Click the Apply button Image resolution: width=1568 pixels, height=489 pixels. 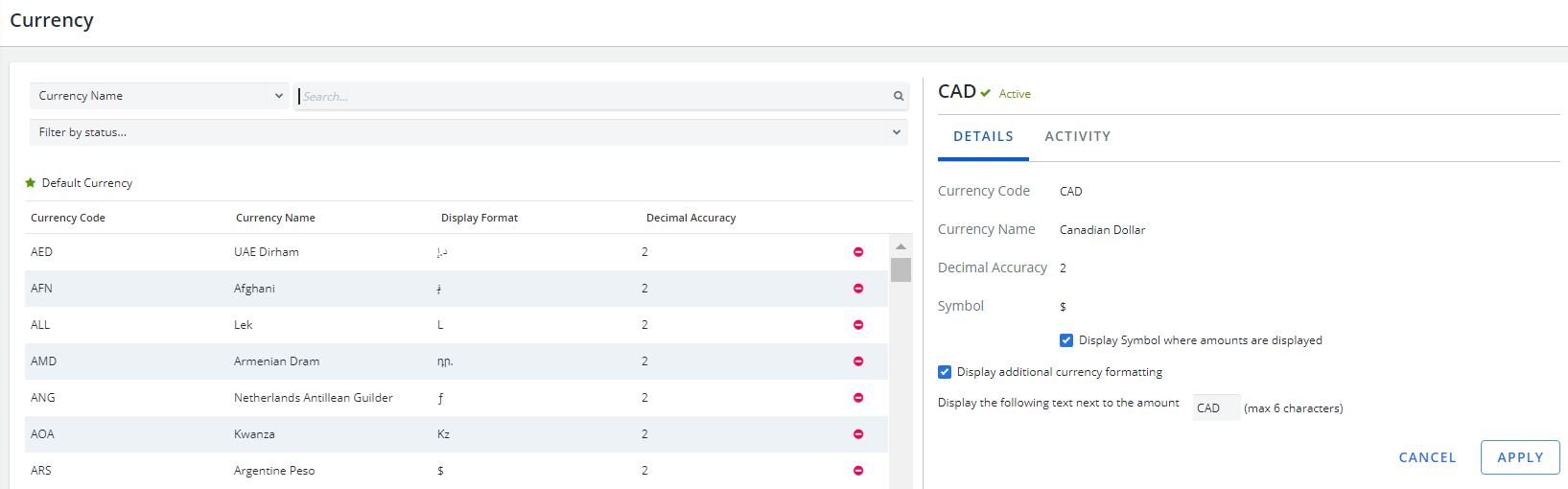click(x=1520, y=457)
